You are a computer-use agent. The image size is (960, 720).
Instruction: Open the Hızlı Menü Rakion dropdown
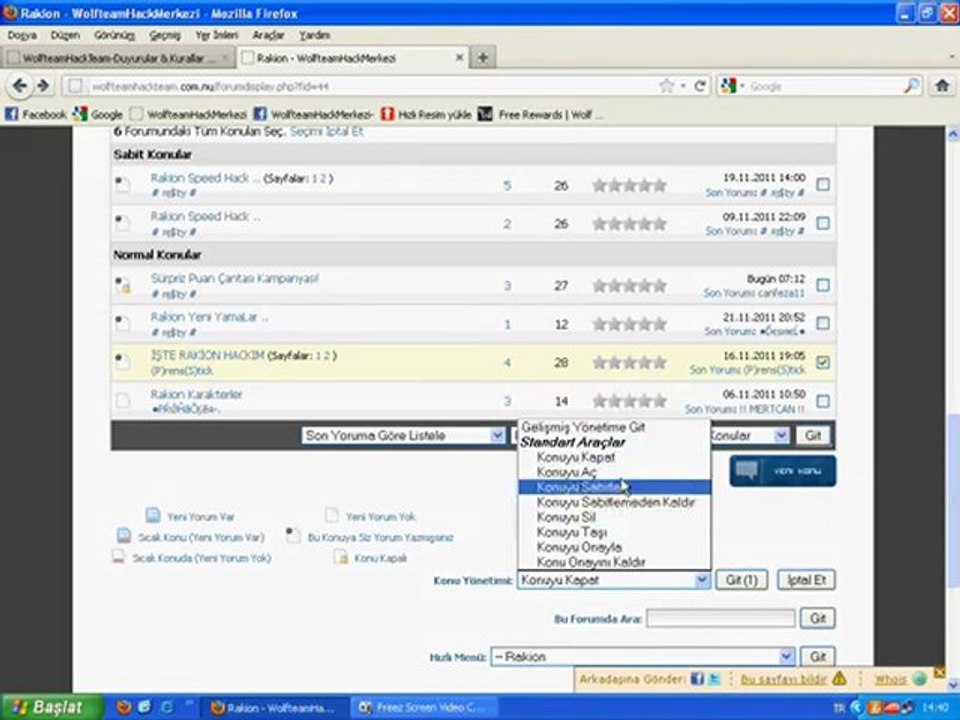coord(642,657)
